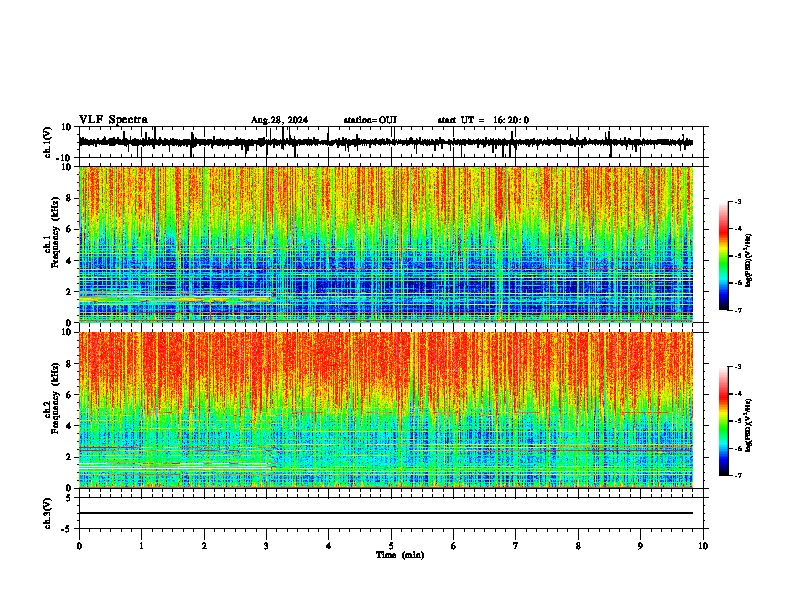The image size is (792, 612).
Task: Click the "ch.3(V)" vertical axis label
Action: point(48,513)
